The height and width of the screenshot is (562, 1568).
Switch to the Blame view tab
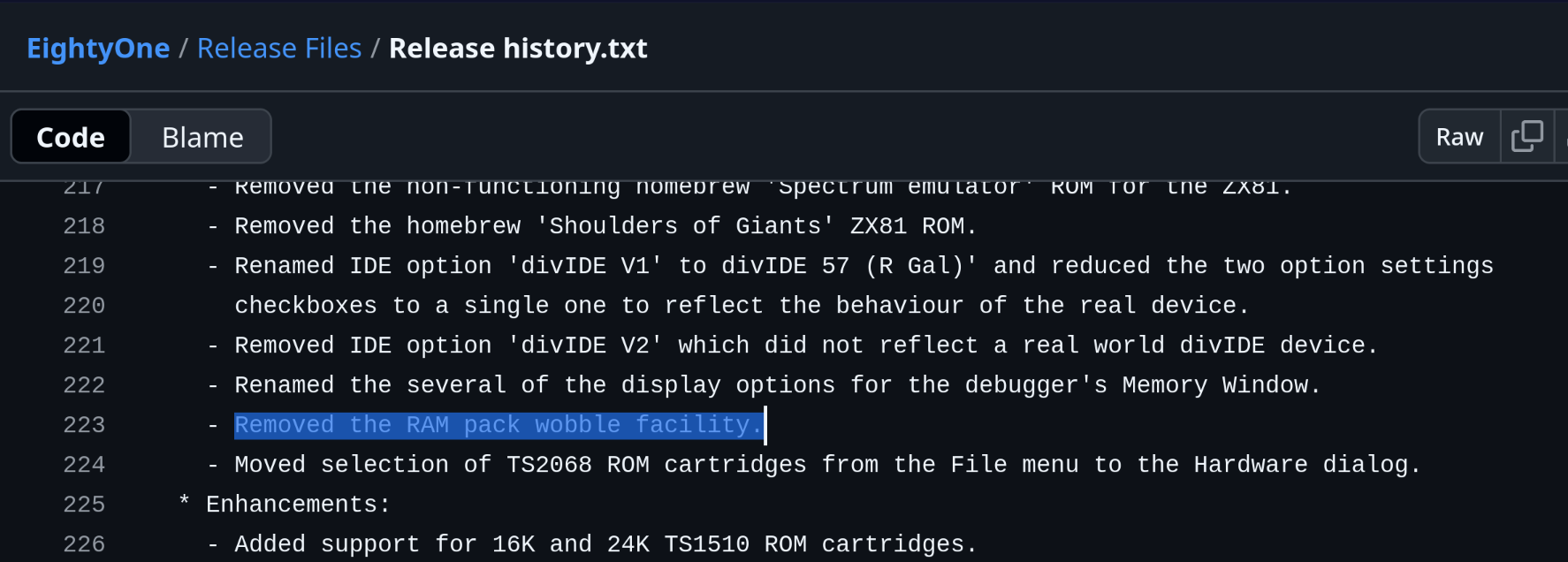tap(202, 137)
